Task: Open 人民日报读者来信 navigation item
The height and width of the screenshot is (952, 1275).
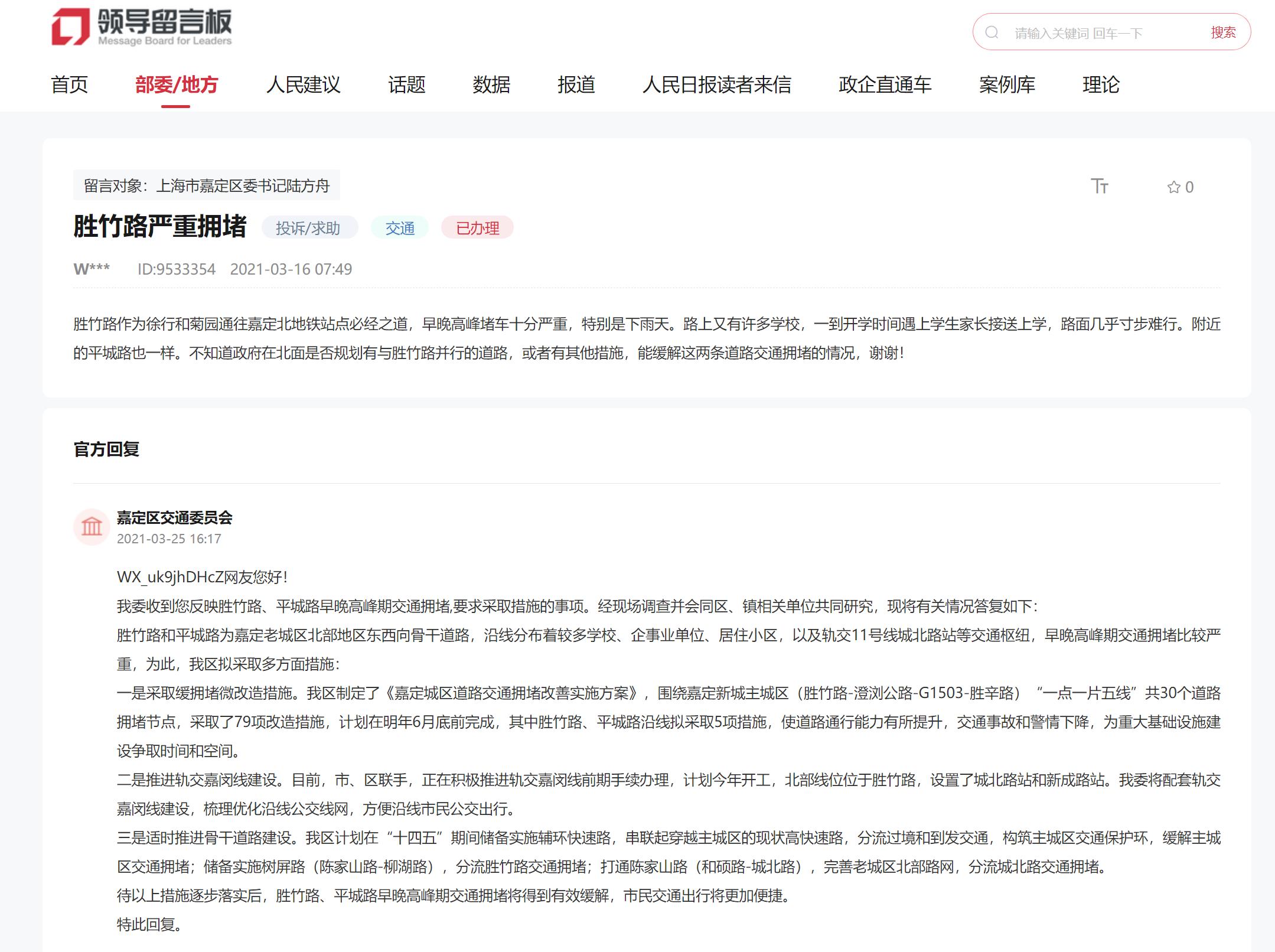Action: (x=716, y=84)
